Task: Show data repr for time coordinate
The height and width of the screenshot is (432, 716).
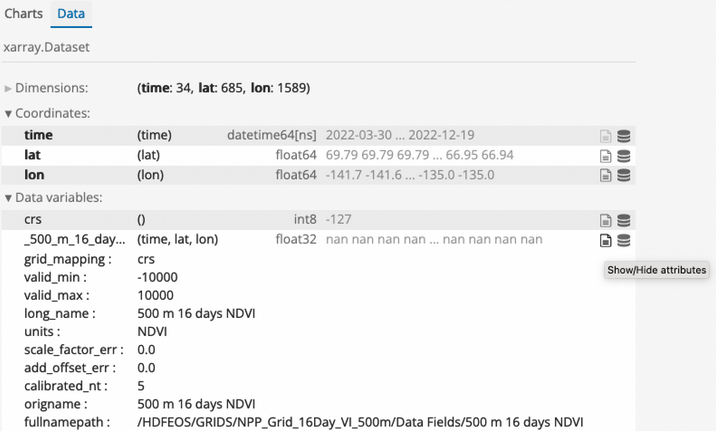Action: (x=624, y=136)
